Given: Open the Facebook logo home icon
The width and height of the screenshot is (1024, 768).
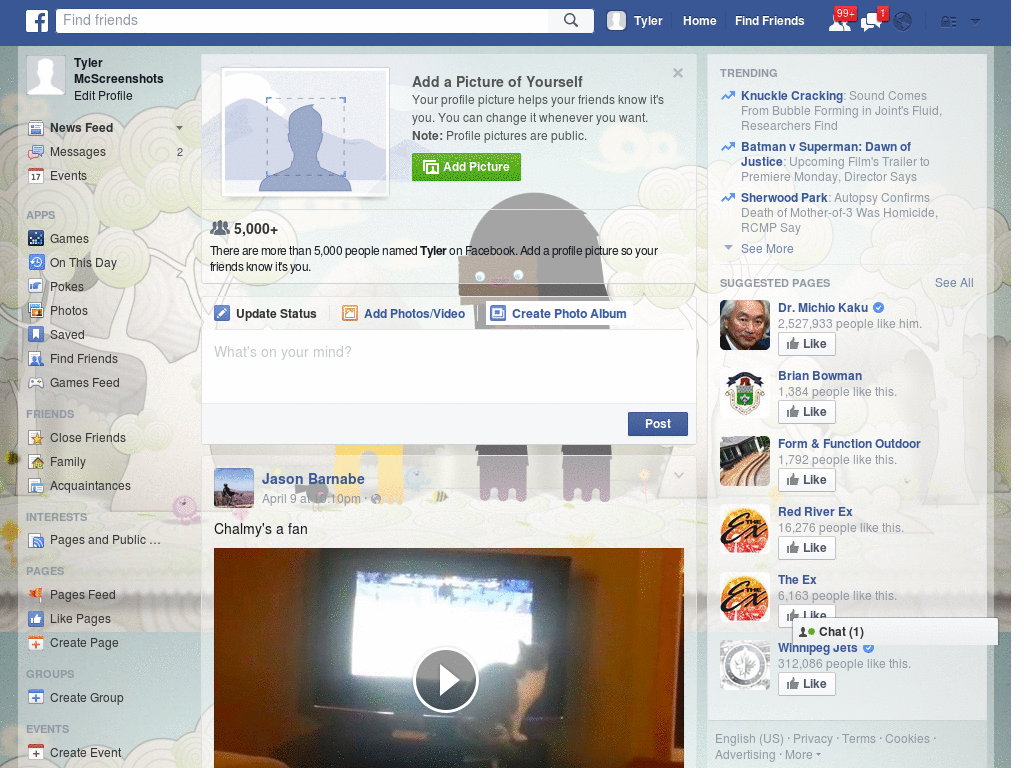Looking at the screenshot, I should click(37, 21).
